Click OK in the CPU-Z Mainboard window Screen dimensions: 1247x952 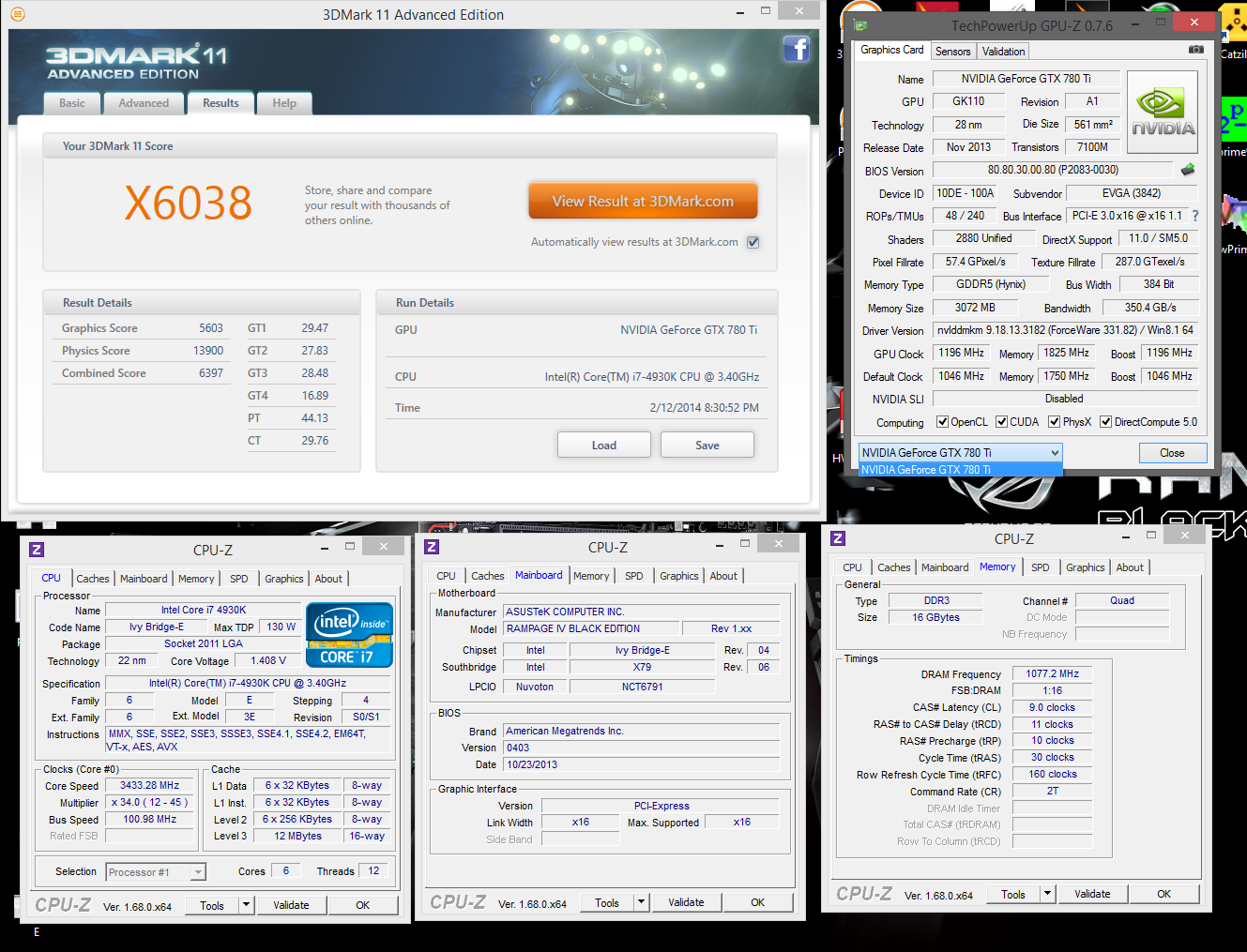tap(757, 902)
